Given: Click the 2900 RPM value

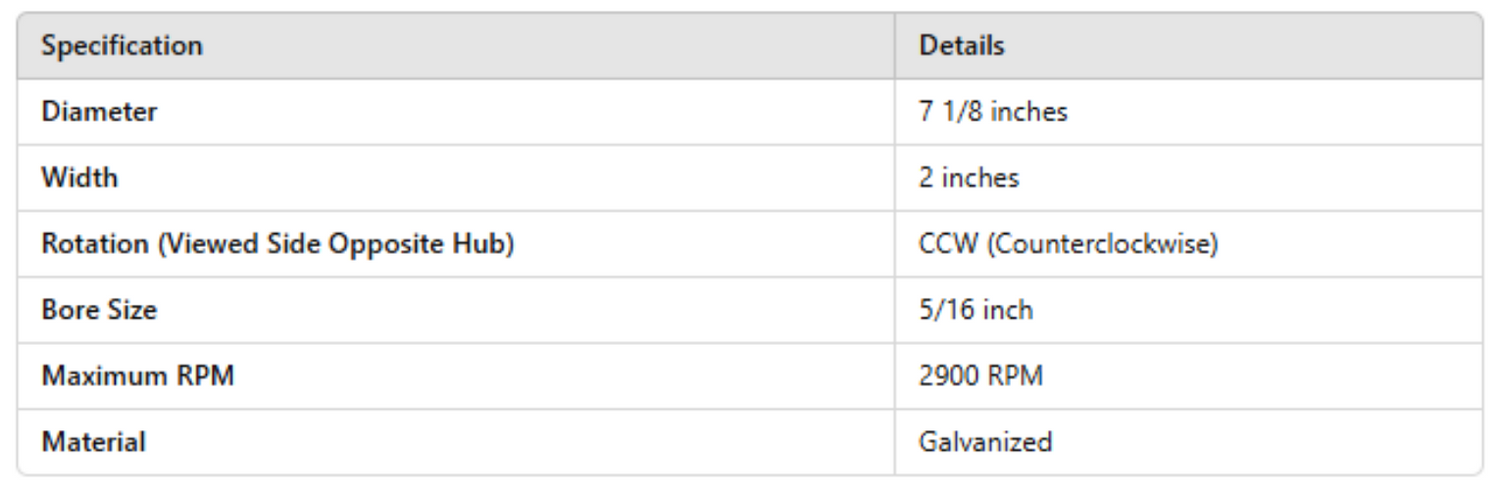Looking at the screenshot, I should (980, 376).
